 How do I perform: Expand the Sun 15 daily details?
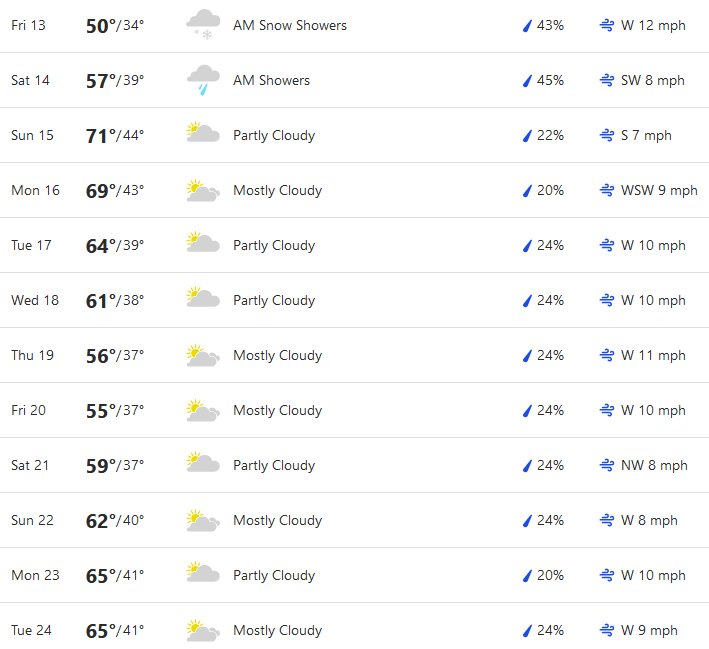click(354, 135)
